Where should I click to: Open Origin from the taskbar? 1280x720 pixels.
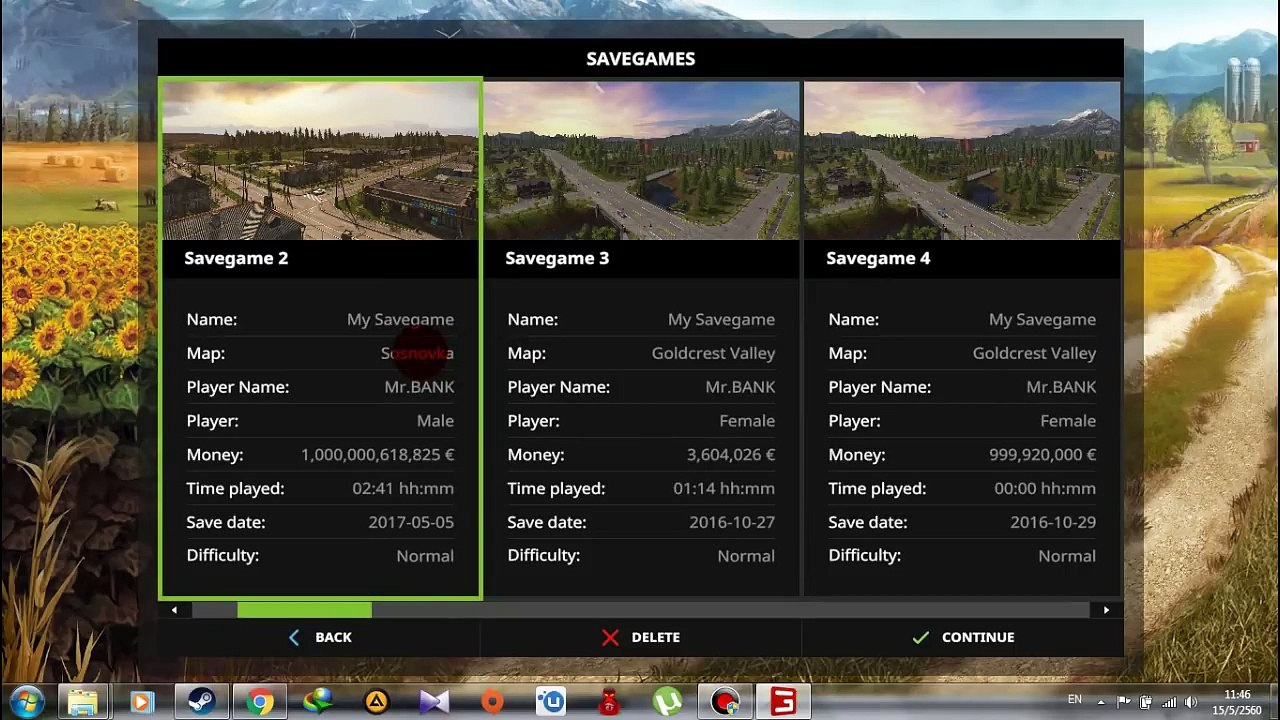(492, 702)
